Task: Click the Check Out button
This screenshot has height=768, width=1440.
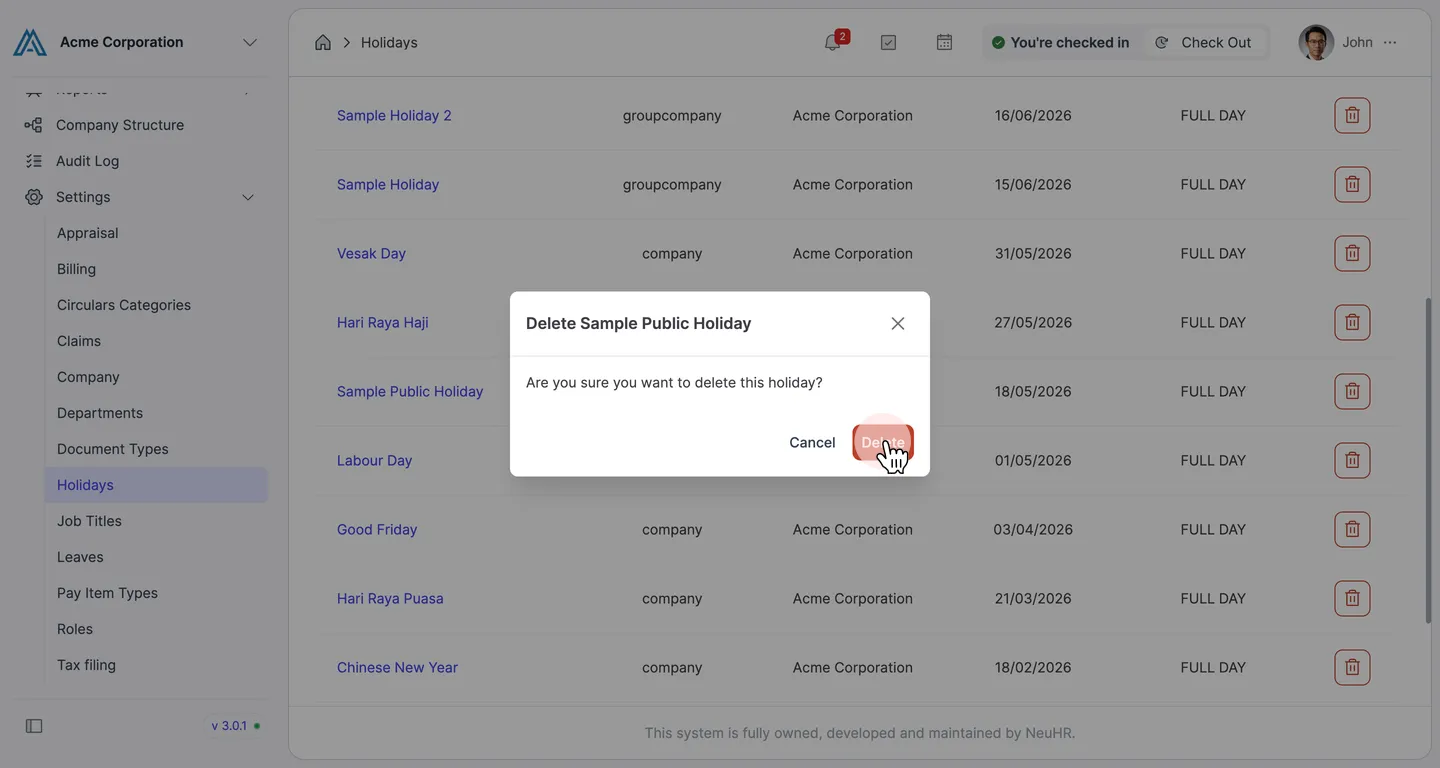Action: (x=1204, y=42)
